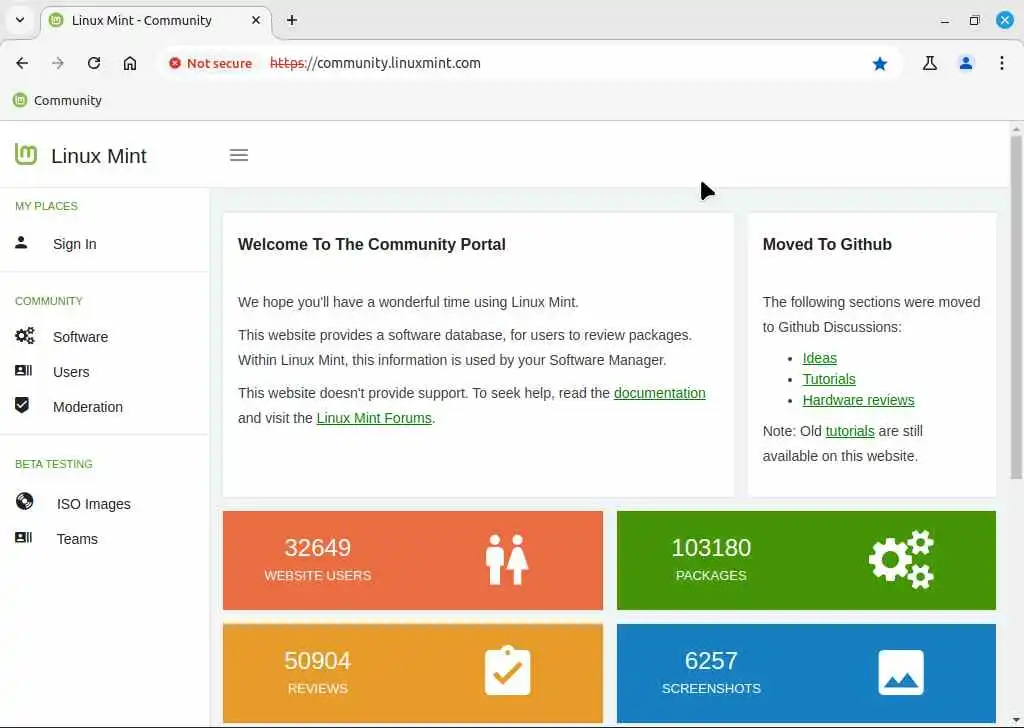Viewport: 1024px width, 728px height.
Task: Click the Linux Mint site title
Action: [x=99, y=155]
